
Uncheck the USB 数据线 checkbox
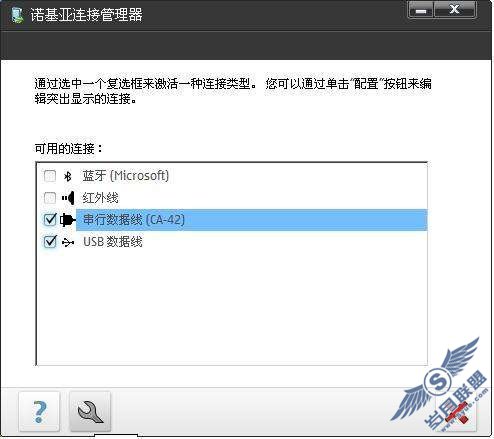50,242
